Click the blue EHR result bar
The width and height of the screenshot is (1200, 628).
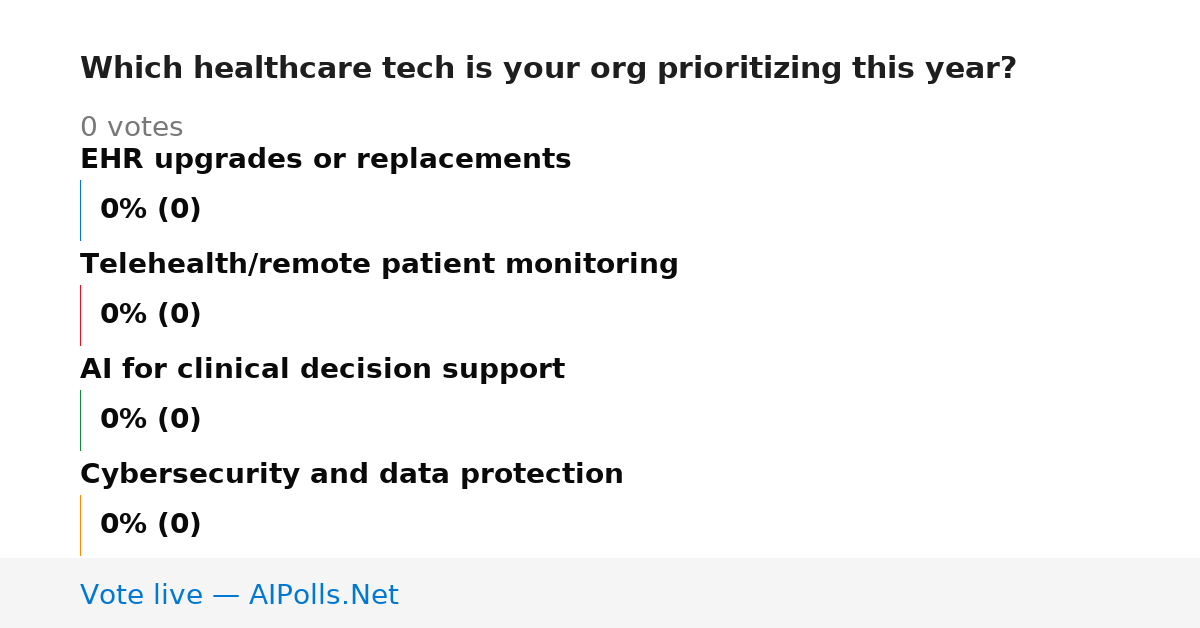tap(80, 210)
